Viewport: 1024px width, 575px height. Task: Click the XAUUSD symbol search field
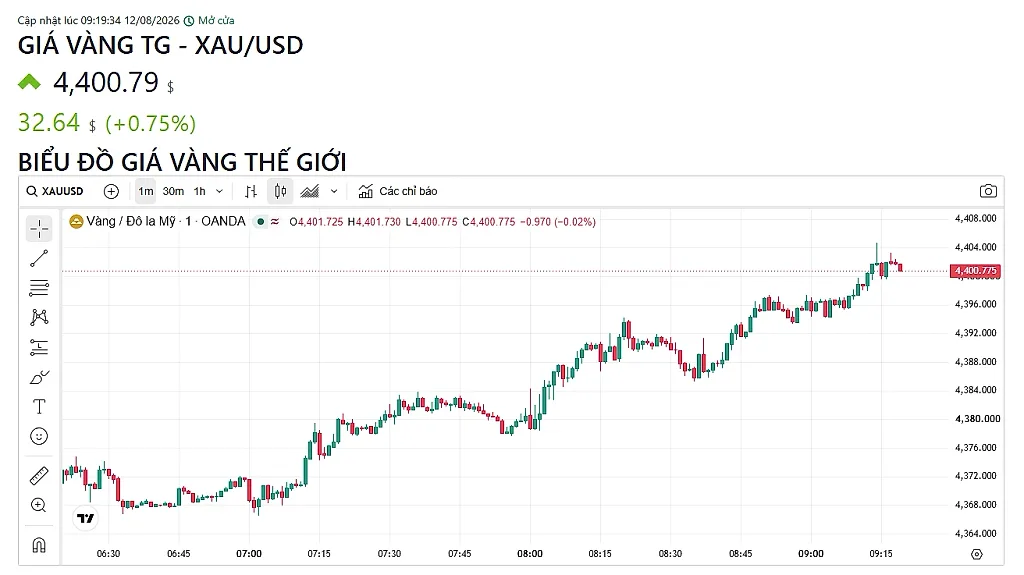tap(55, 191)
